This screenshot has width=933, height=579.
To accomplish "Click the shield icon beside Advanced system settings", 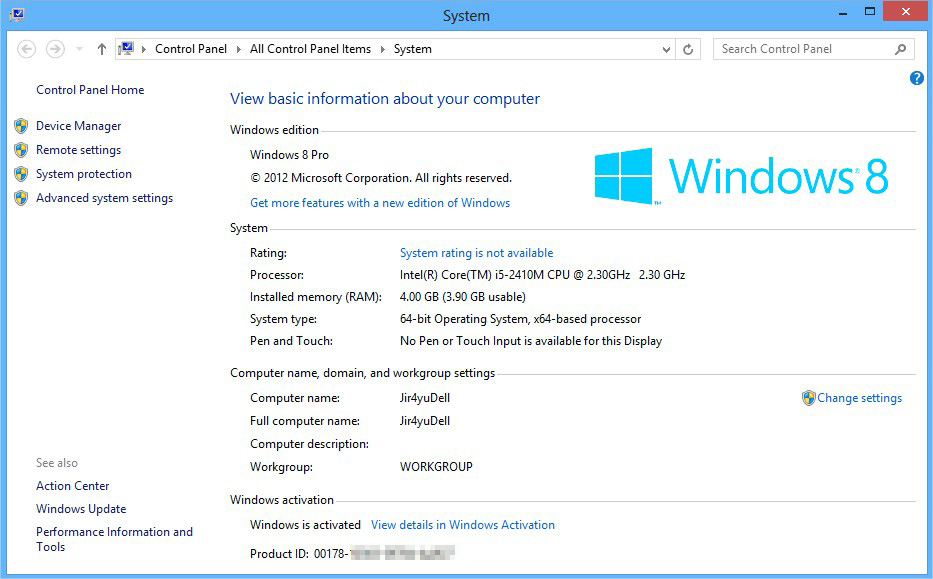I will (21, 198).
